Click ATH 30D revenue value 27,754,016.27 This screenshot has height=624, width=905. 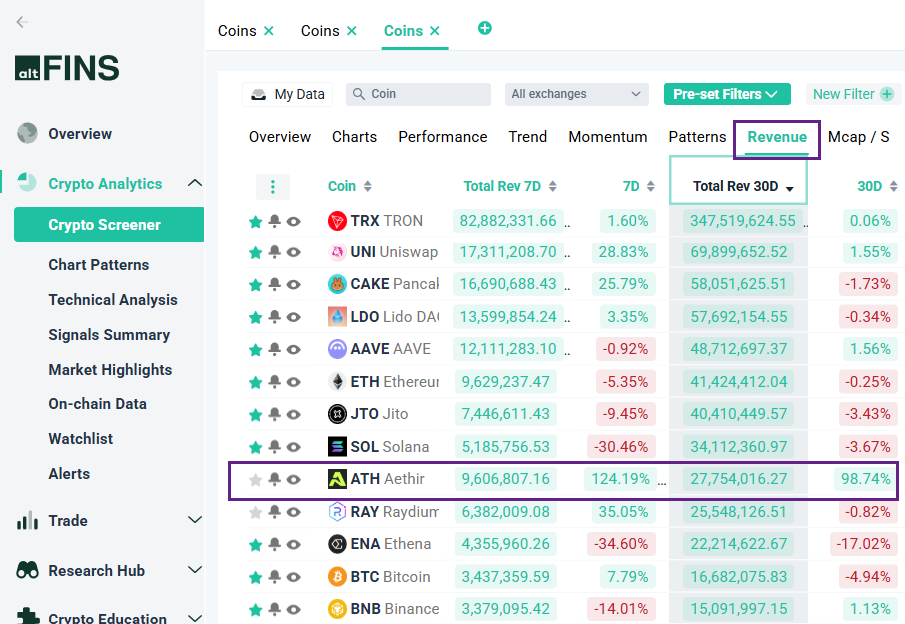point(739,479)
